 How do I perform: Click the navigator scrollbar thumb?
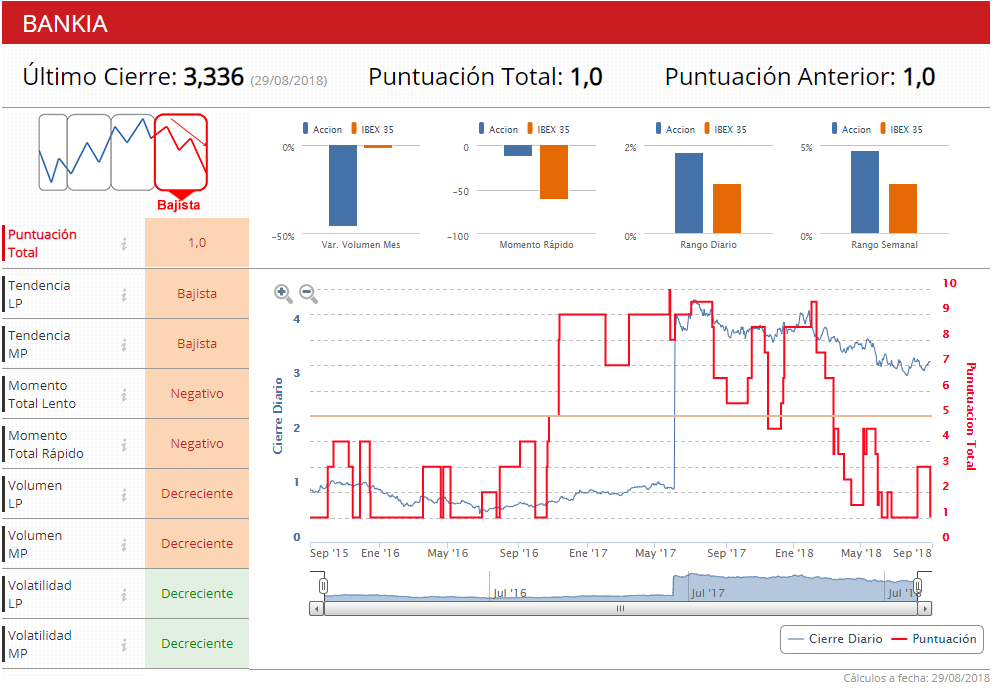[x=621, y=609]
